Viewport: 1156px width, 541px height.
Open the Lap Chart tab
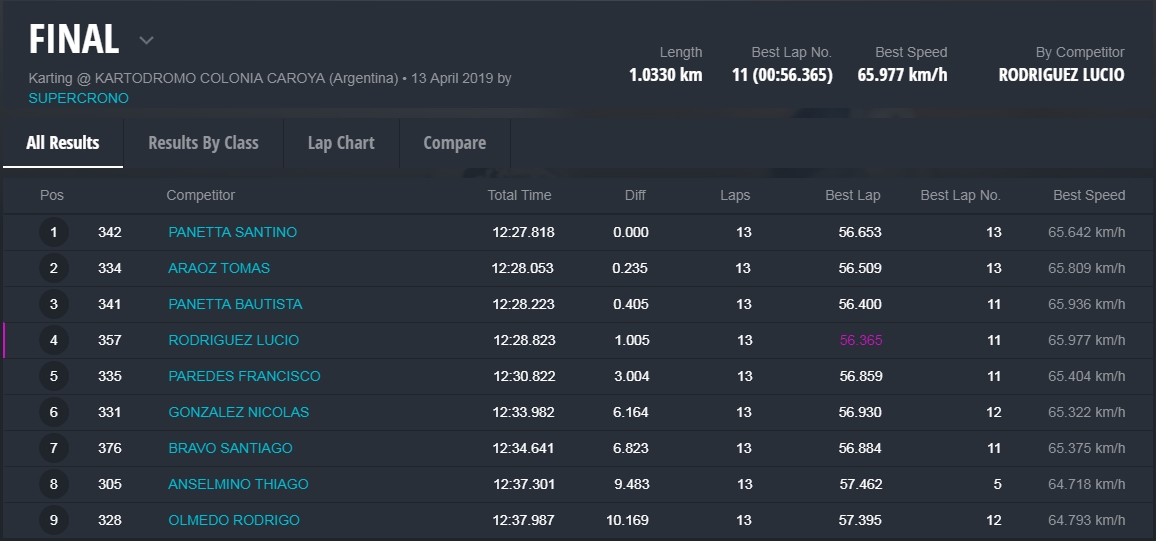coord(341,143)
